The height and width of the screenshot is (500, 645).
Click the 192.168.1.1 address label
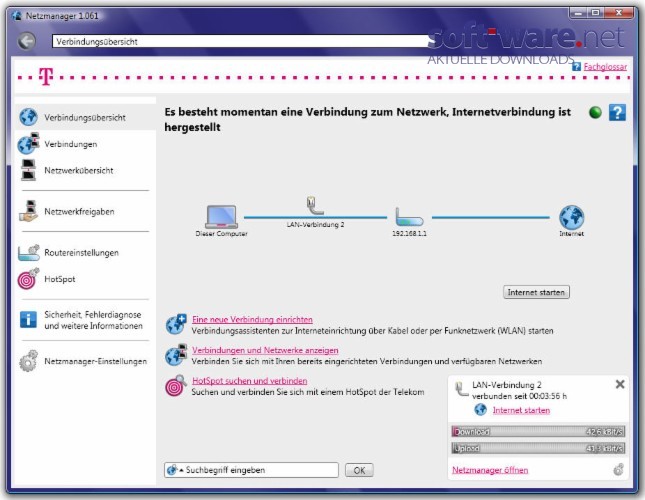click(409, 233)
